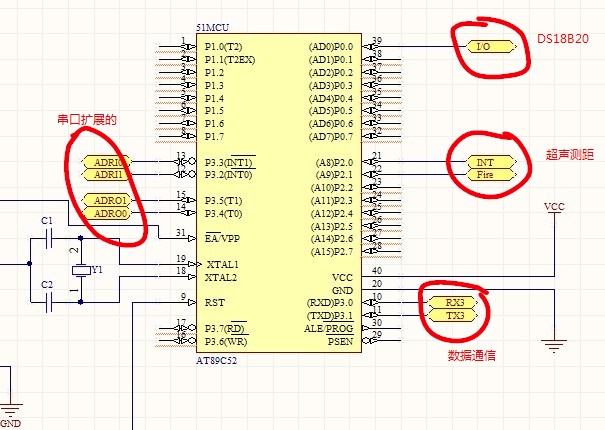Image resolution: width=605 pixels, height=430 pixels.
Task: Select the ADRO0 port symbol
Action: pyautogui.click(x=108, y=213)
